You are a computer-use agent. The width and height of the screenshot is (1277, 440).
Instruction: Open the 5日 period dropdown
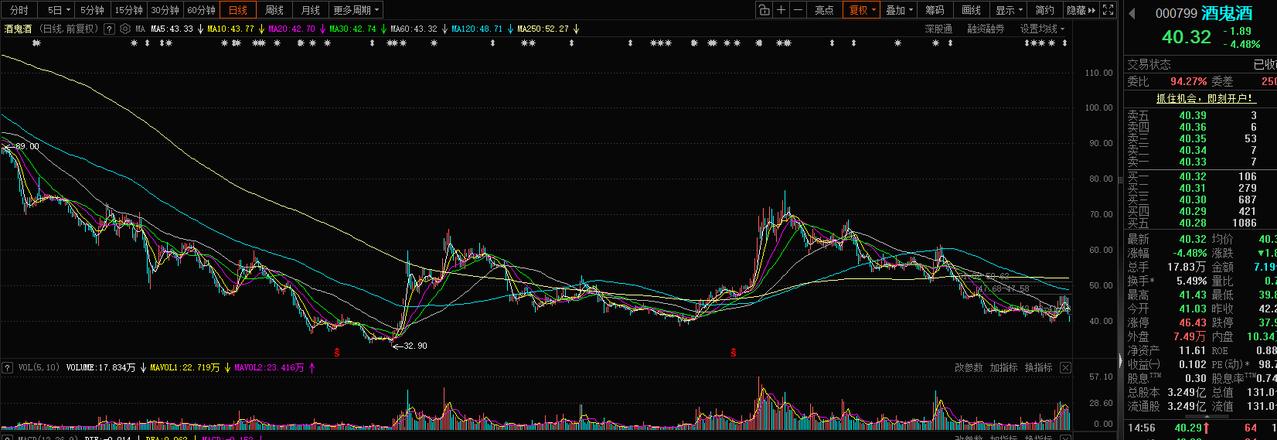click(x=59, y=10)
